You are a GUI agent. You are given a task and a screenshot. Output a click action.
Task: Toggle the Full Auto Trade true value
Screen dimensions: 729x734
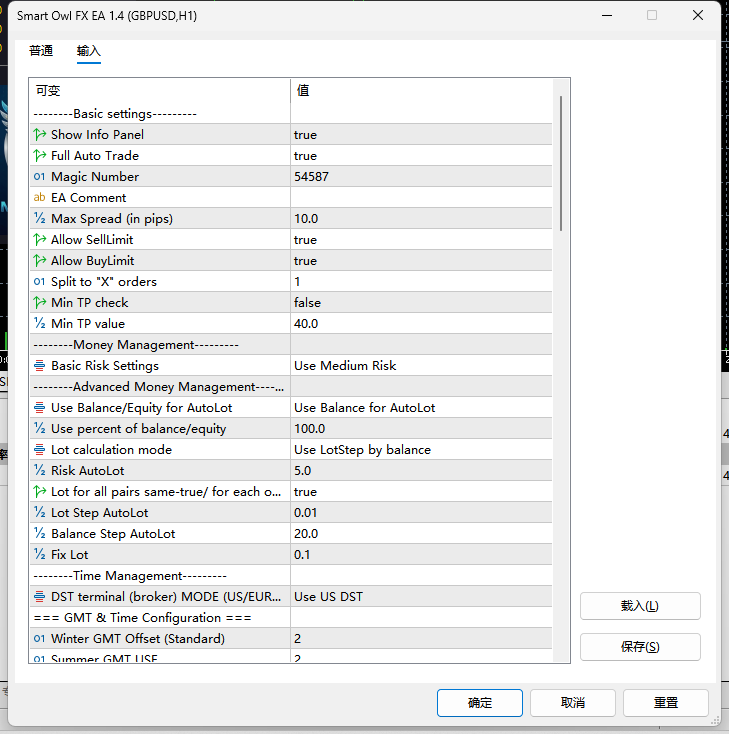(421, 156)
